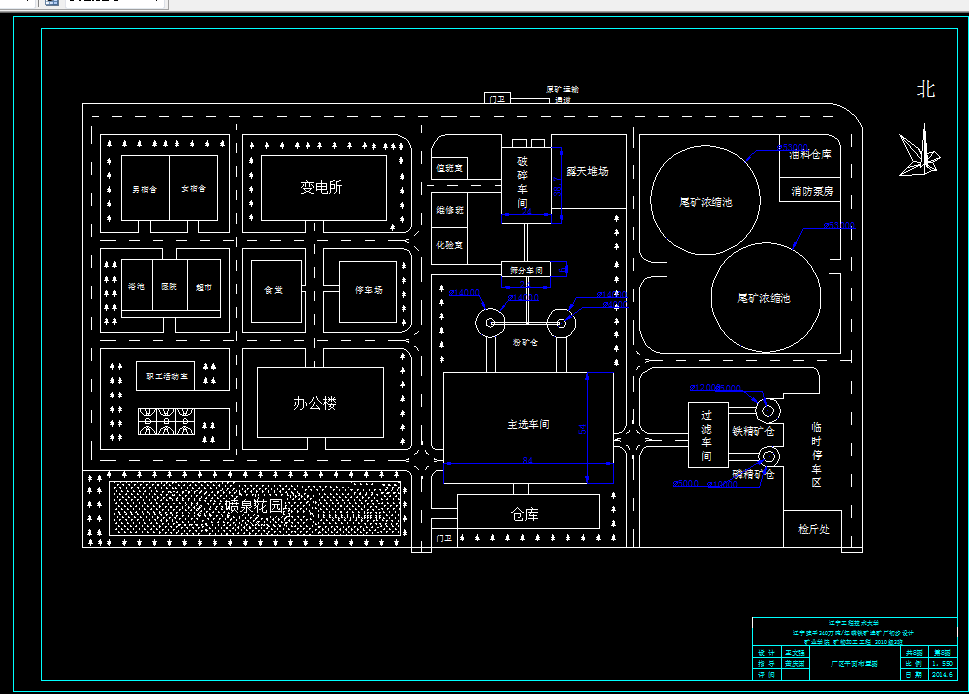Viewport: 969px width, 694px height.
Task: Select the 停车场 parking label
Action: 369,290
